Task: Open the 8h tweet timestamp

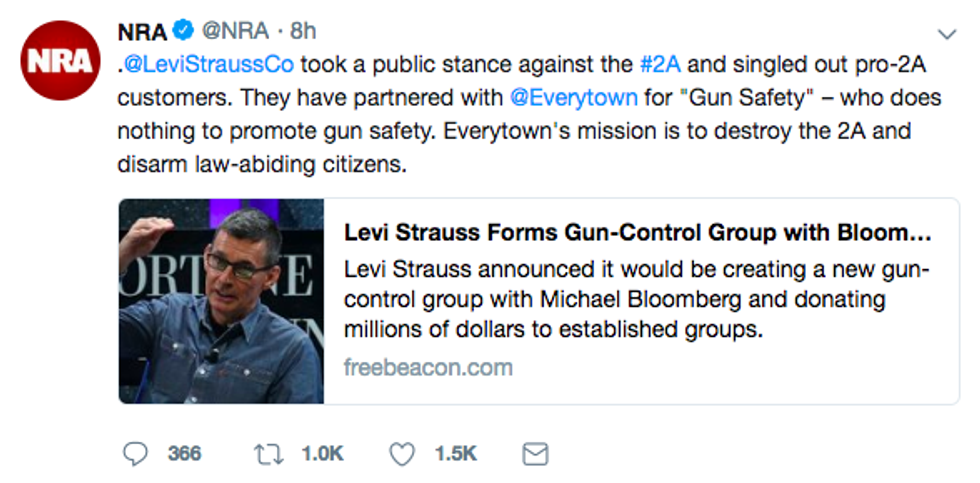Action: click(303, 32)
